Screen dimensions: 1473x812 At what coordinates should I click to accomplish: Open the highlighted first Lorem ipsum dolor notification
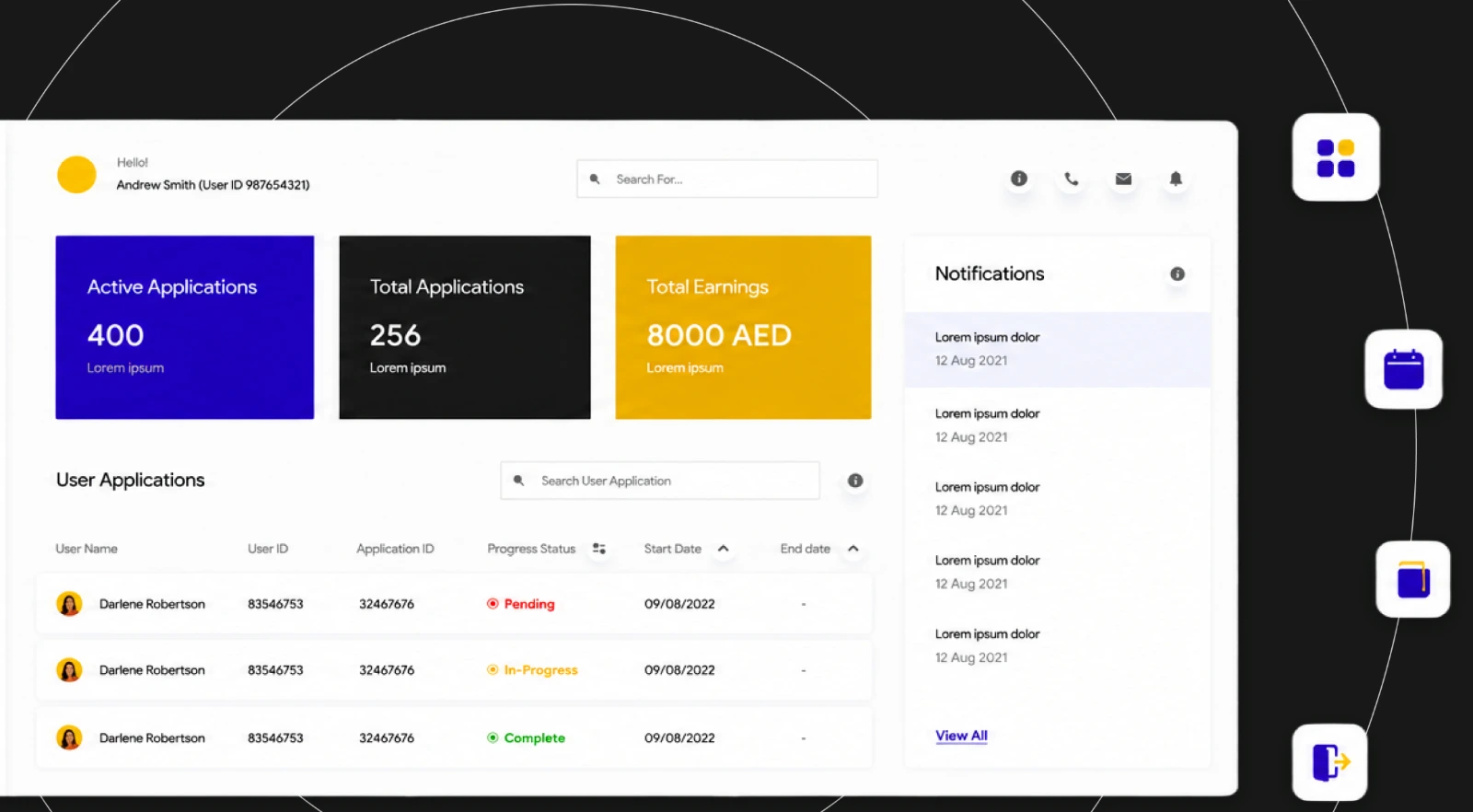click(x=1057, y=350)
